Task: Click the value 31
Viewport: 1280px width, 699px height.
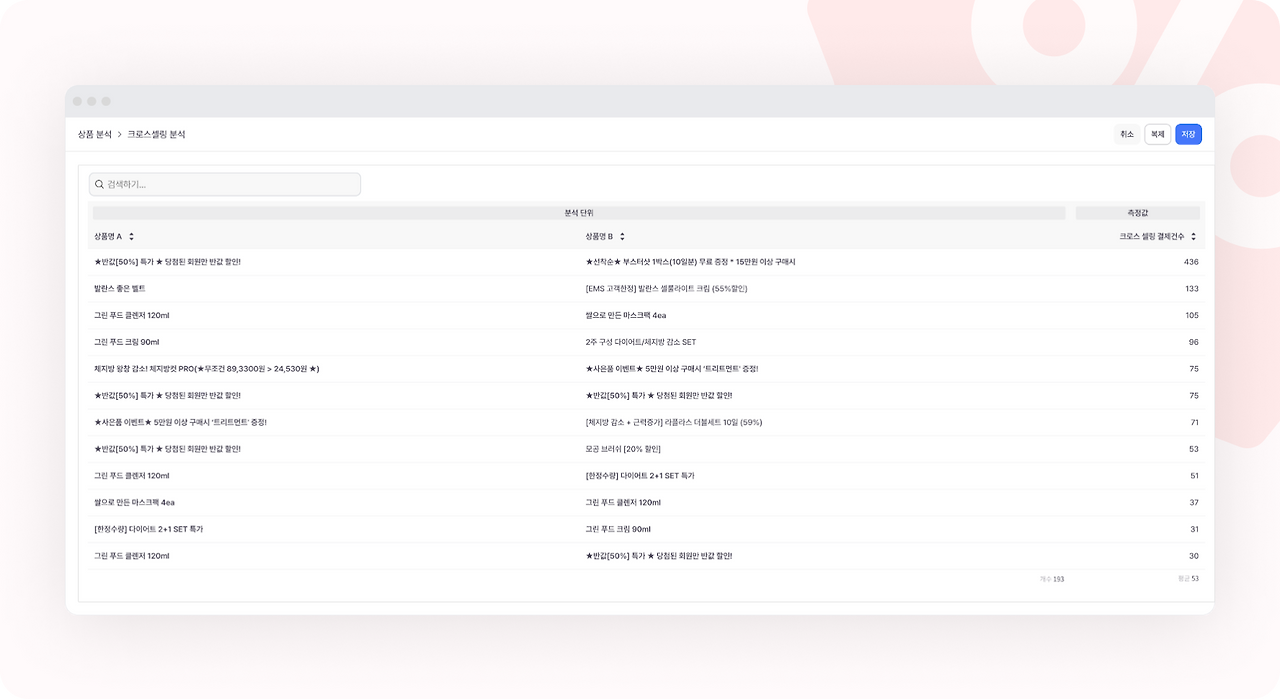Action: point(1194,529)
